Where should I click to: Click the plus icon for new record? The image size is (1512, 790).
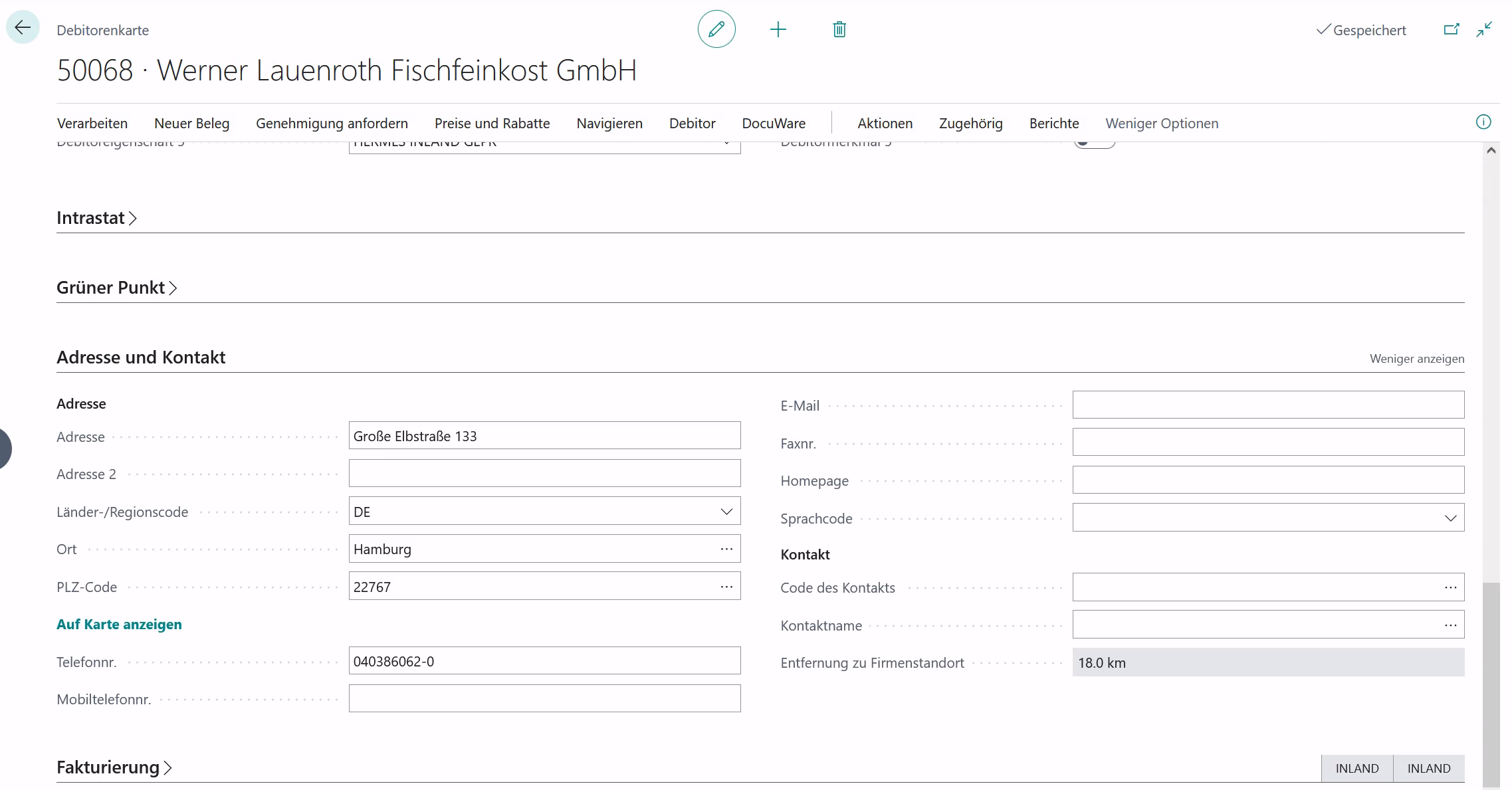778,29
